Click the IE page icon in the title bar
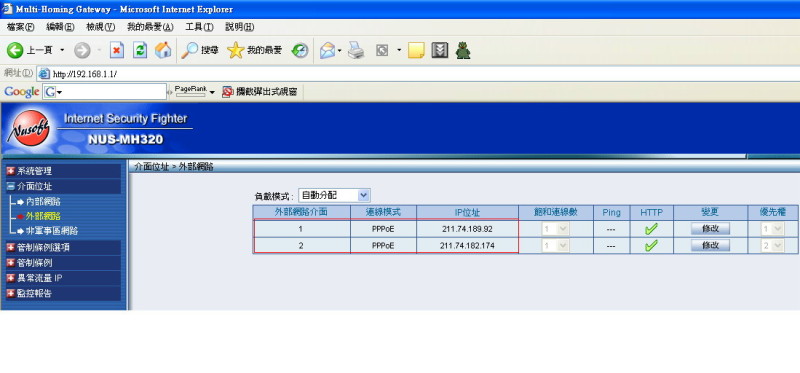This screenshot has width=800, height=373. (x=7, y=9)
